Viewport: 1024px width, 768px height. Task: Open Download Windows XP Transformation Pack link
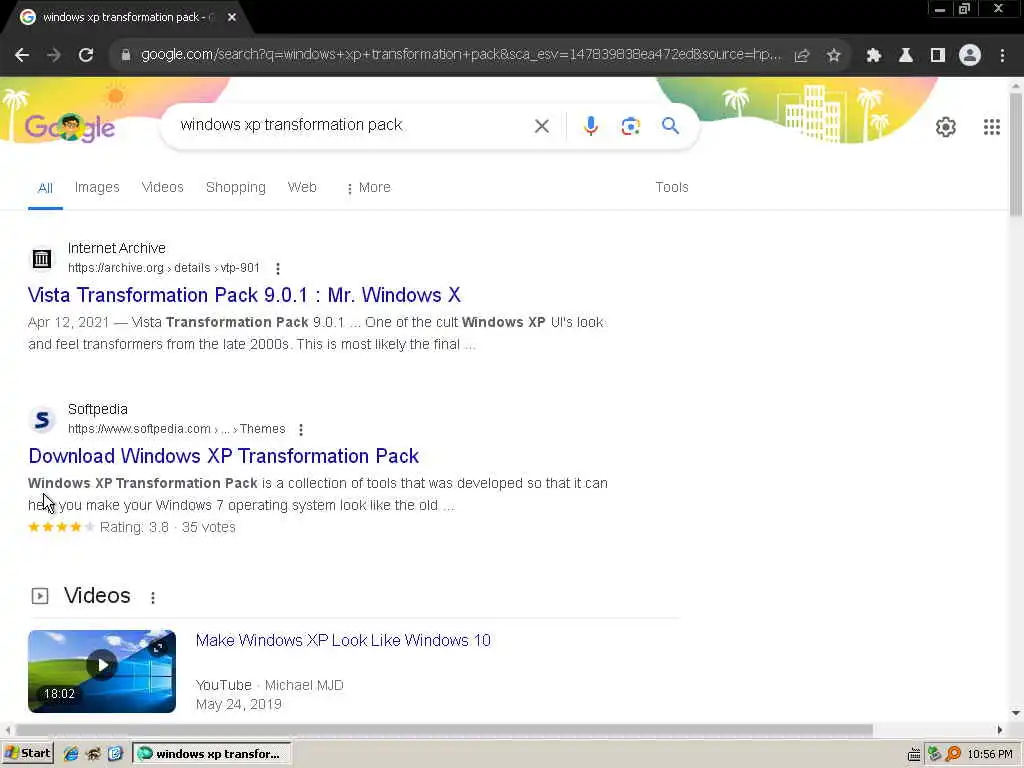(x=223, y=456)
